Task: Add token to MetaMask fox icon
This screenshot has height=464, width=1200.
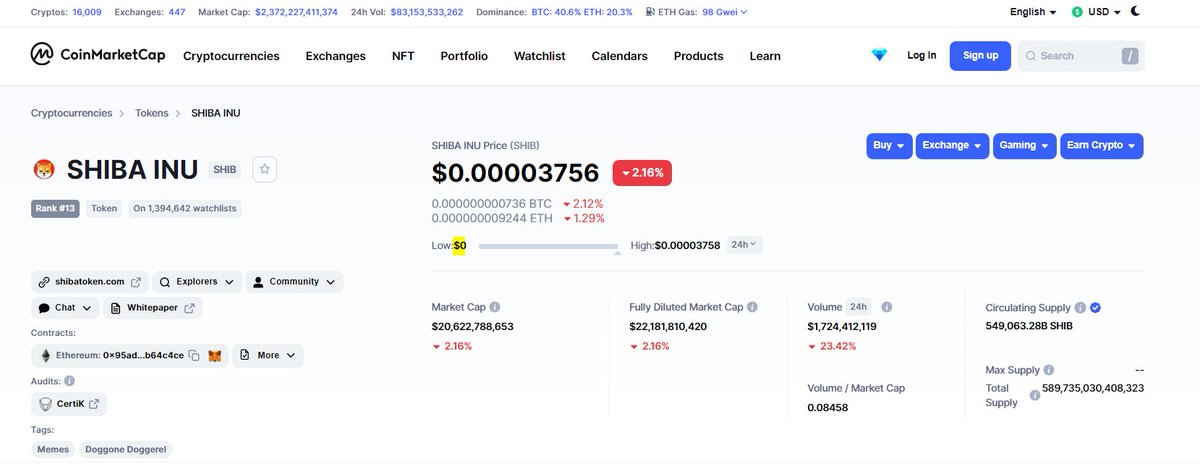Action: (214, 355)
